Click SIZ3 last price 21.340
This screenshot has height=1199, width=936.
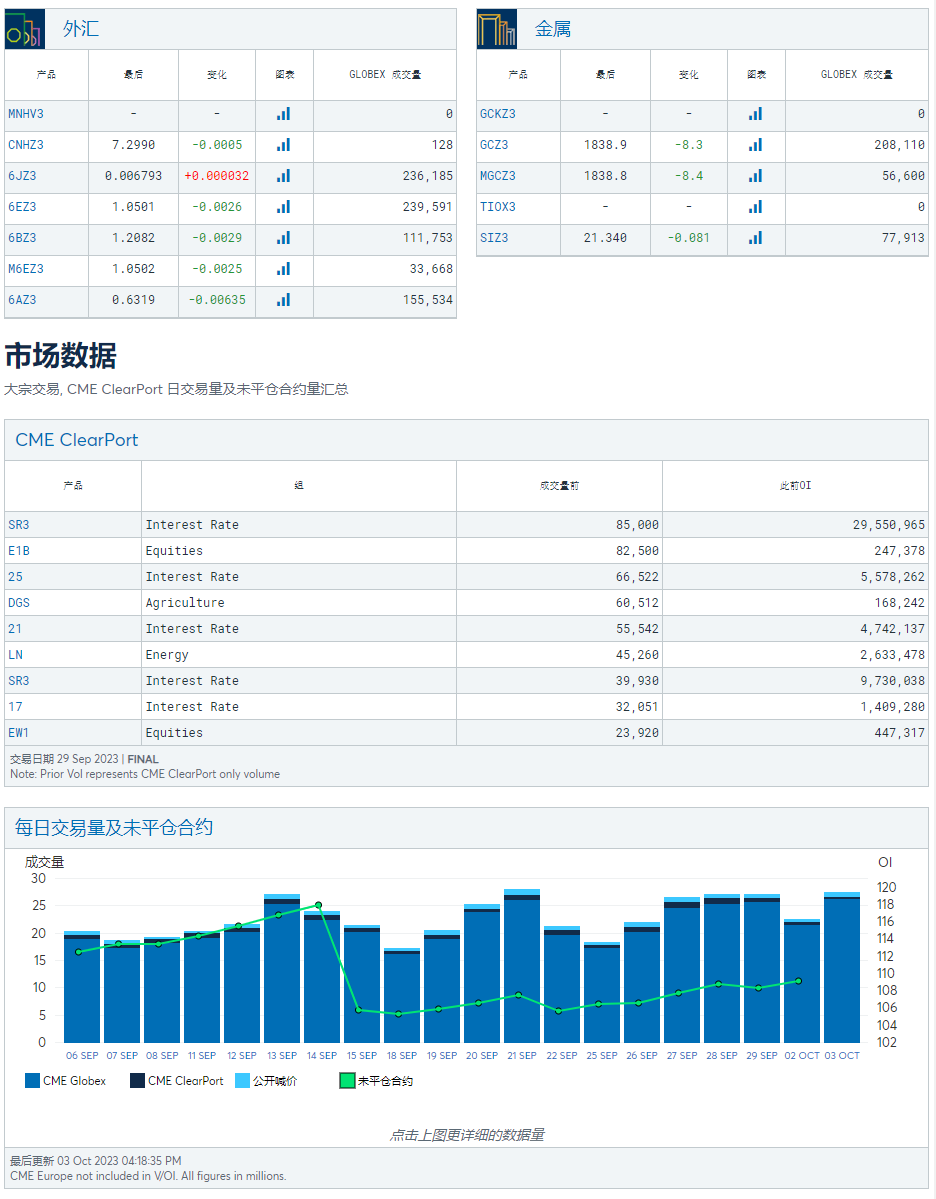click(605, 238)
